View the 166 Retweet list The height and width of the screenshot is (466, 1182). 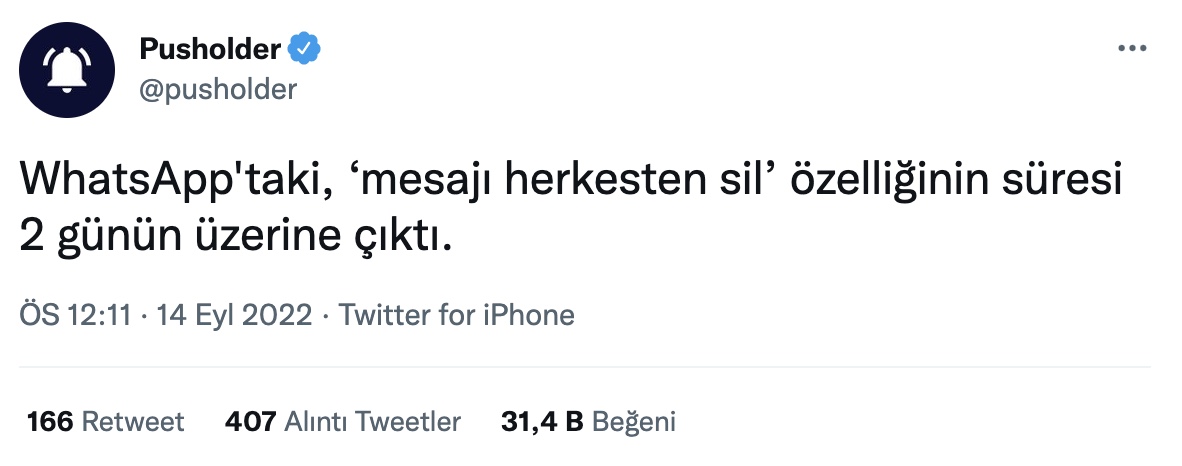tap(106, 422)
